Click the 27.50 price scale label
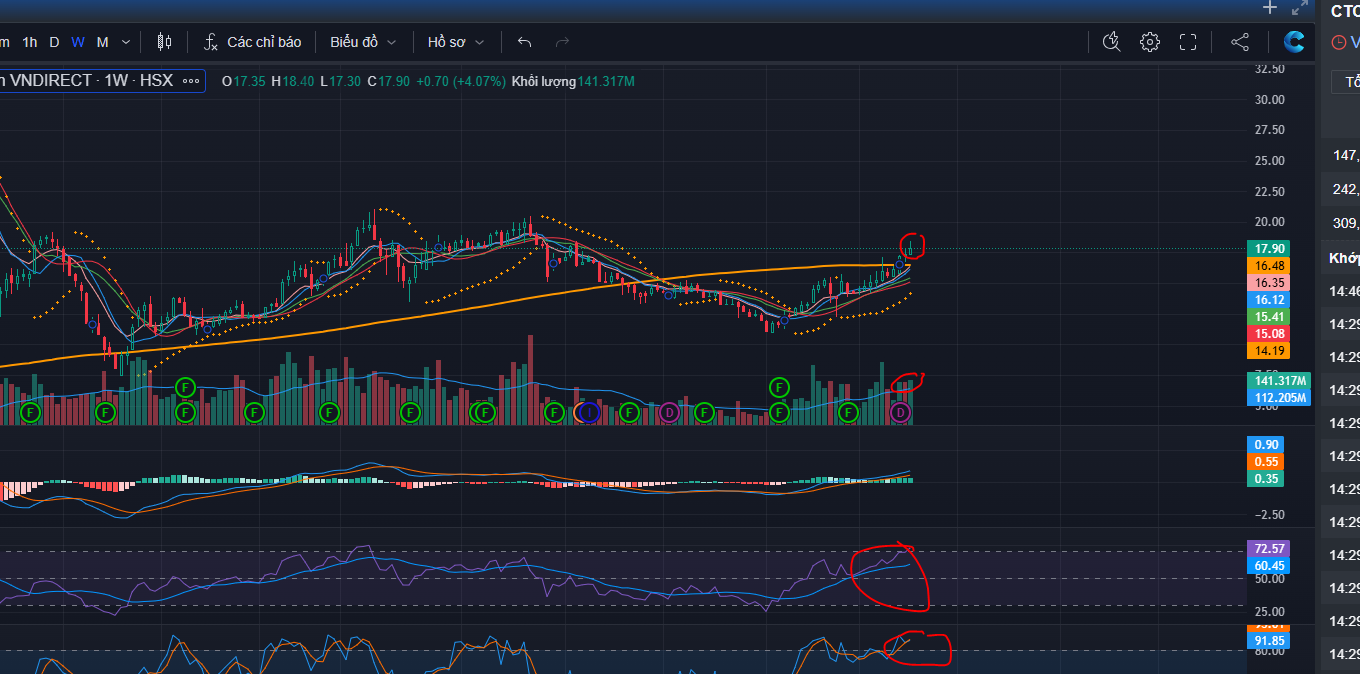Viewport: 1360px width, 674px height. point(1269,130)
